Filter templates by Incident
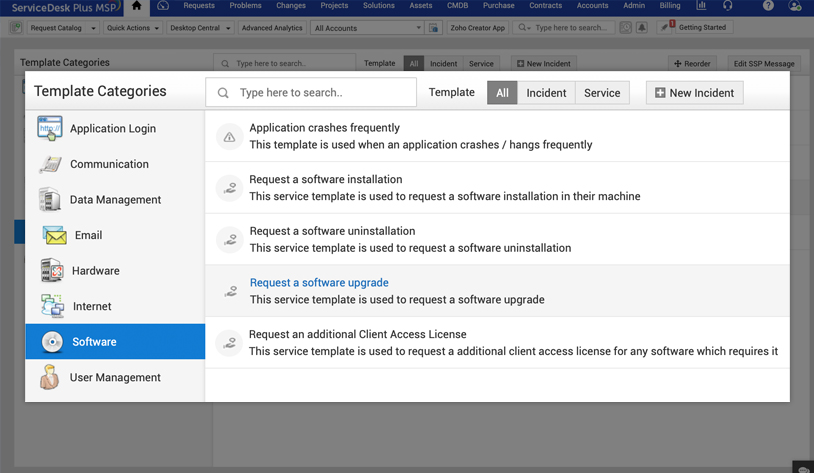814x473 pixels. point(546,93)
